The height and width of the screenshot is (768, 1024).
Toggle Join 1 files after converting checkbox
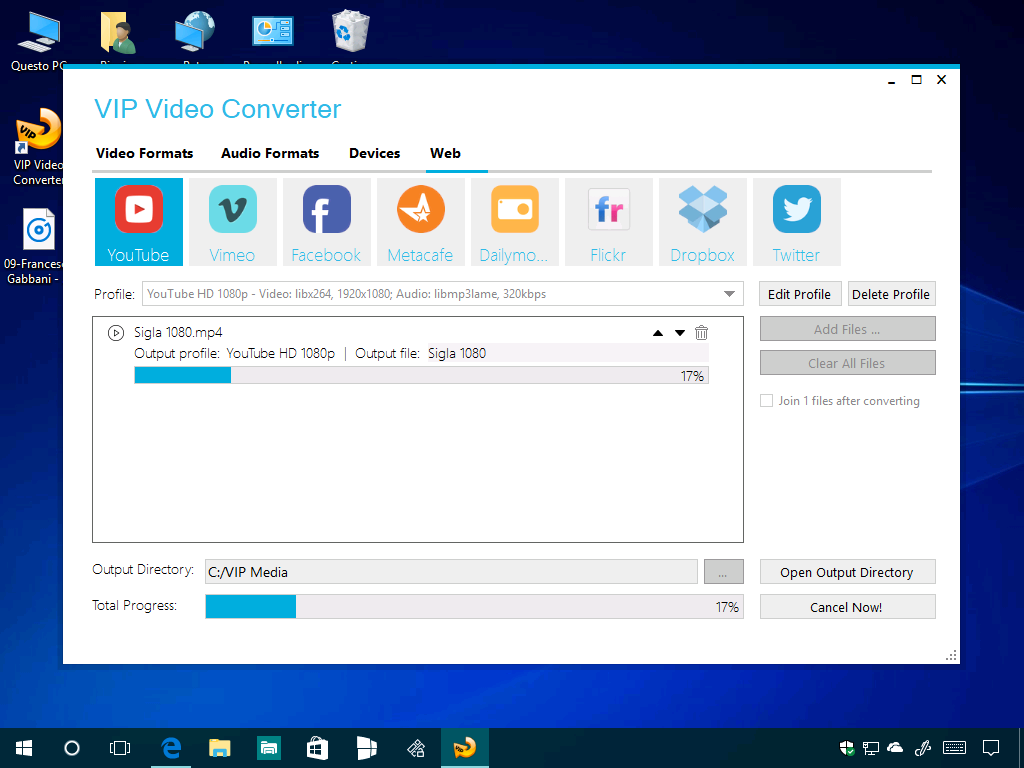pos(766,400)
